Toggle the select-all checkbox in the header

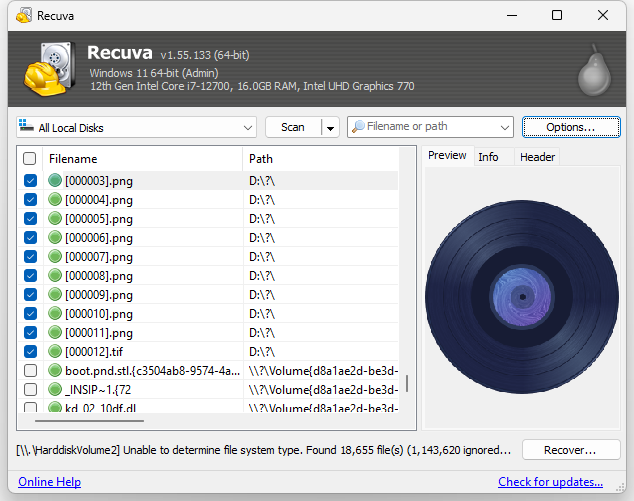coord(30,159)
